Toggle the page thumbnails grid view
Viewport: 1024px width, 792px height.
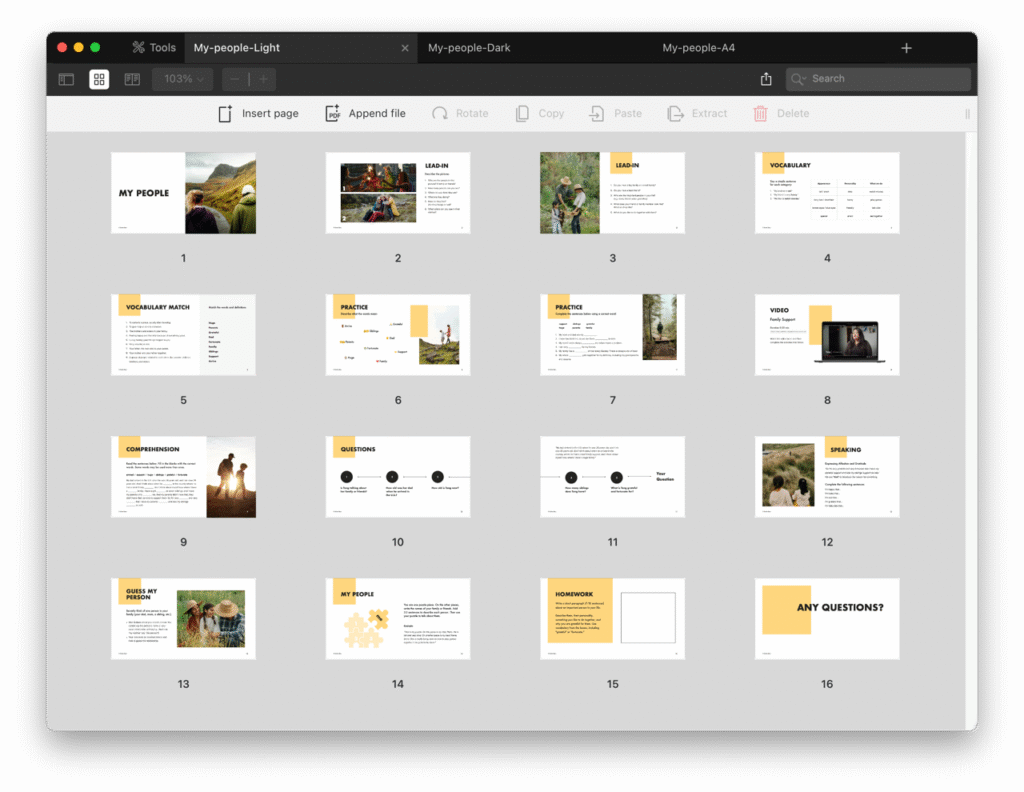(x=99, y=79)
